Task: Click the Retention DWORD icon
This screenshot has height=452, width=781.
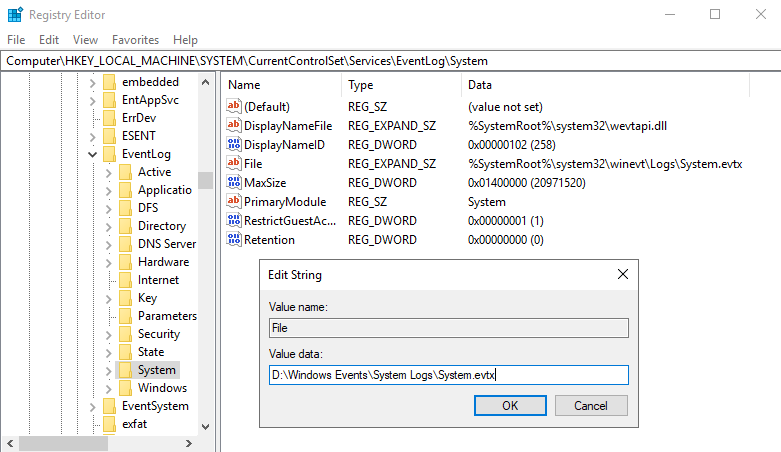Action: click(x=234, y=239)
